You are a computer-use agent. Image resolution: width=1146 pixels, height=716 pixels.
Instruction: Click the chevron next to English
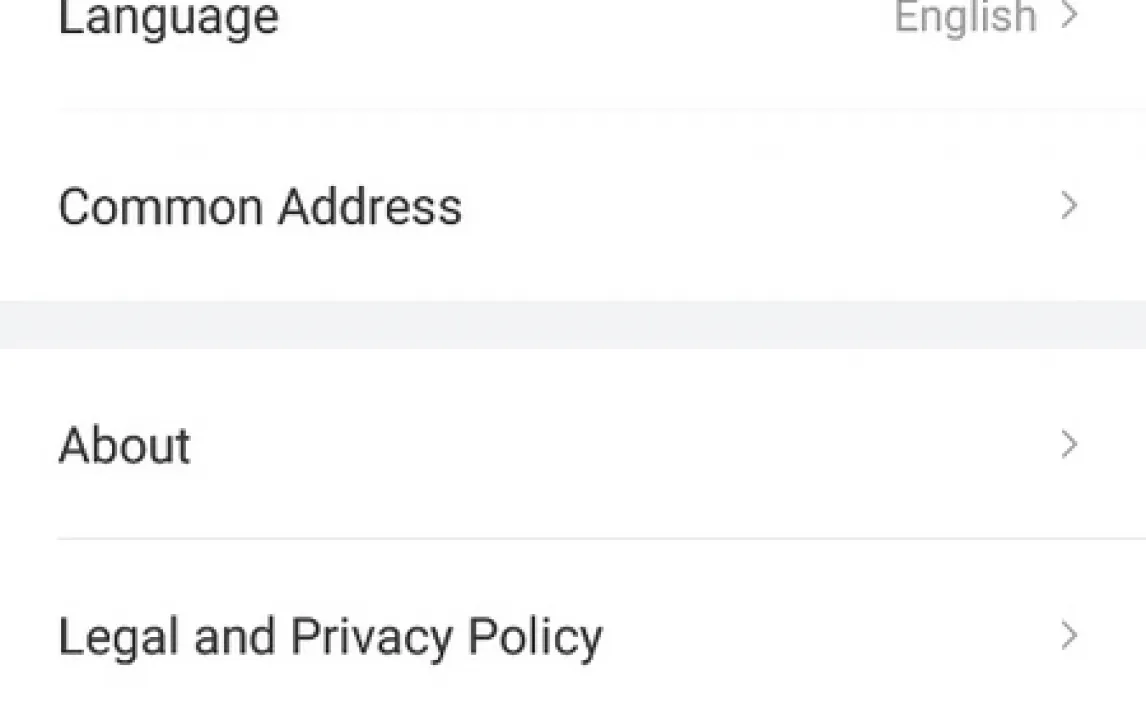click(1070, 16)
